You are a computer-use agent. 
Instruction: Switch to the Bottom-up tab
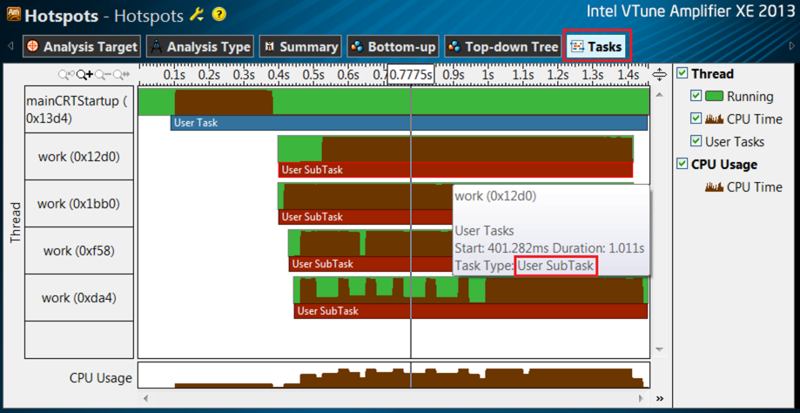[x=393, y=47]
